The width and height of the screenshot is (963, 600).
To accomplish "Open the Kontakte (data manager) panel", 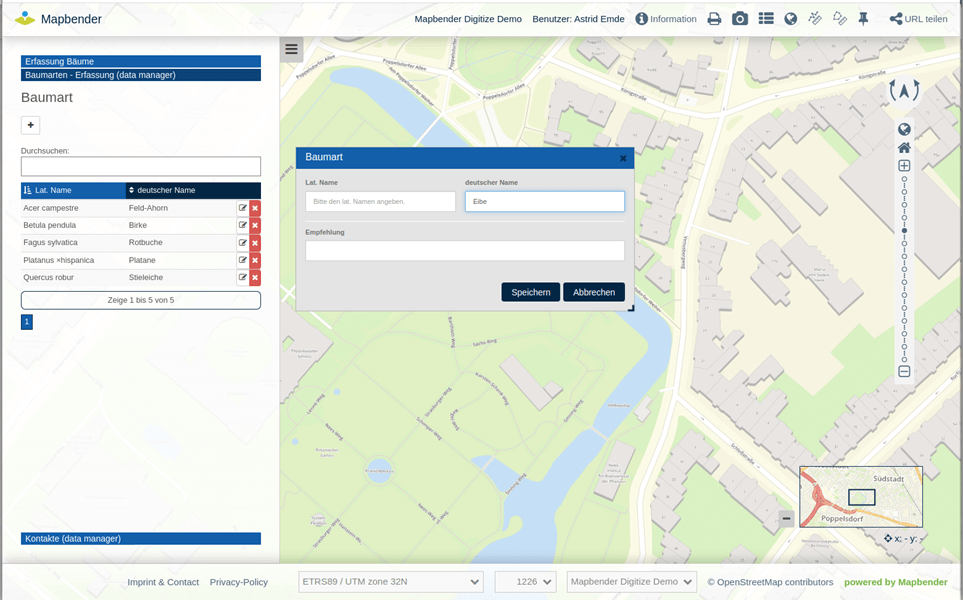I will (140, 538).
